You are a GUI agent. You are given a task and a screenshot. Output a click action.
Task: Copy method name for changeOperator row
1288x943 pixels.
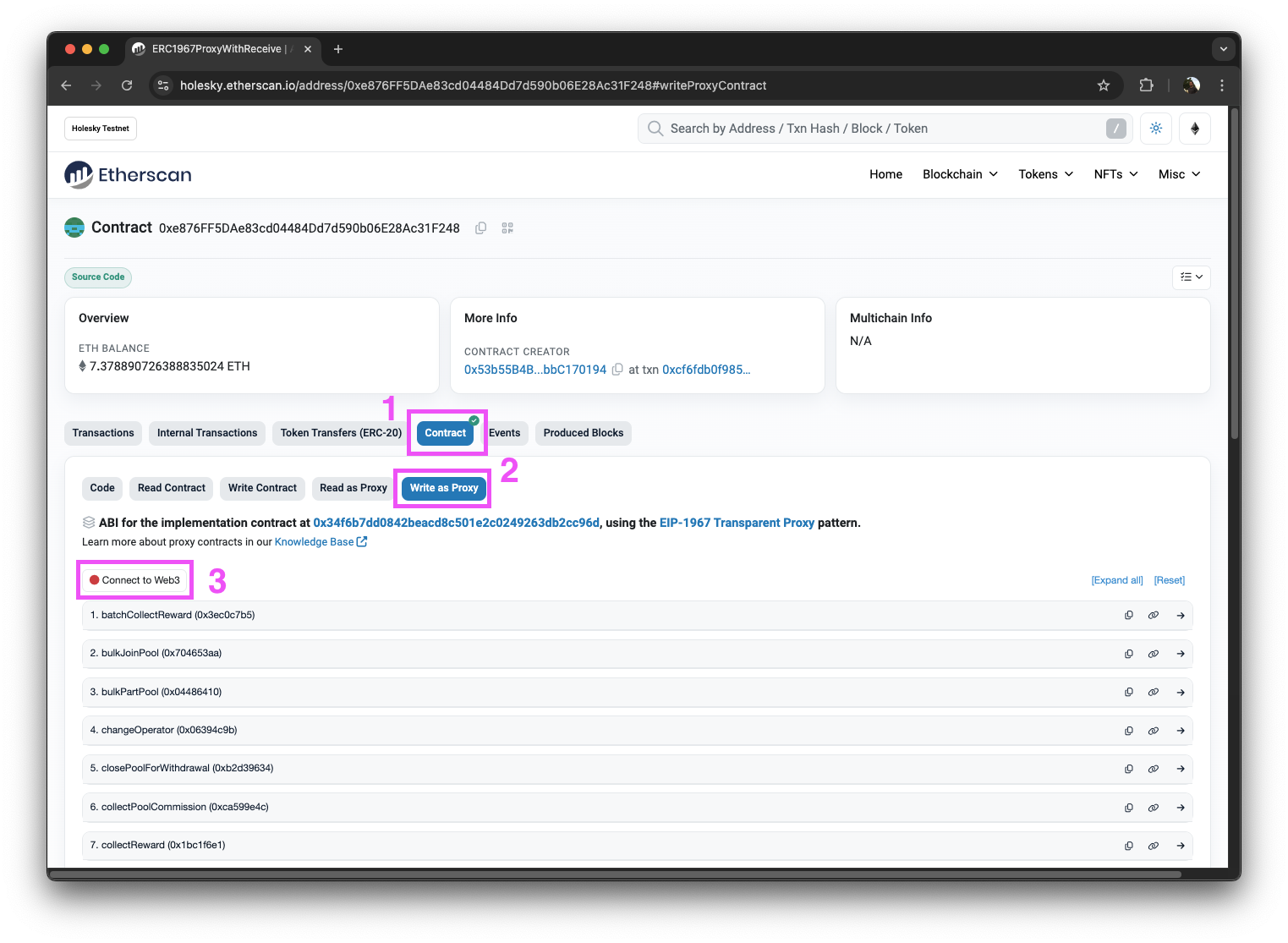click(1129, 731)
